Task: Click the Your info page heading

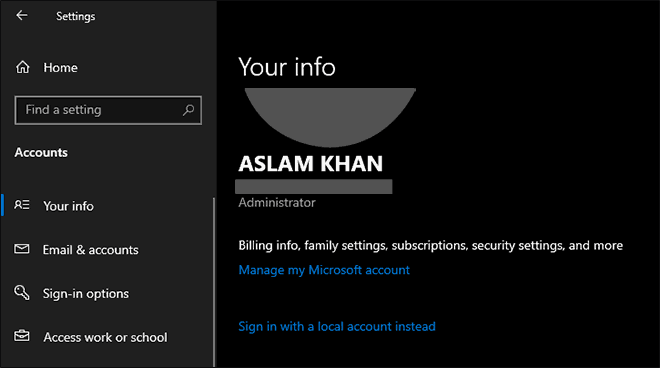Action: [x=287, y=67]
